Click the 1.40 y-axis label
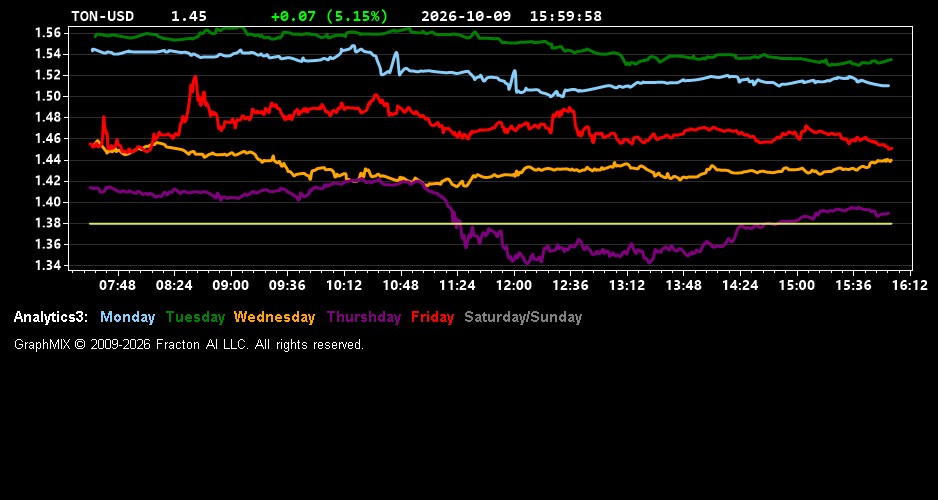This screenshot has width=938, height=500. [x=48, y=202]
